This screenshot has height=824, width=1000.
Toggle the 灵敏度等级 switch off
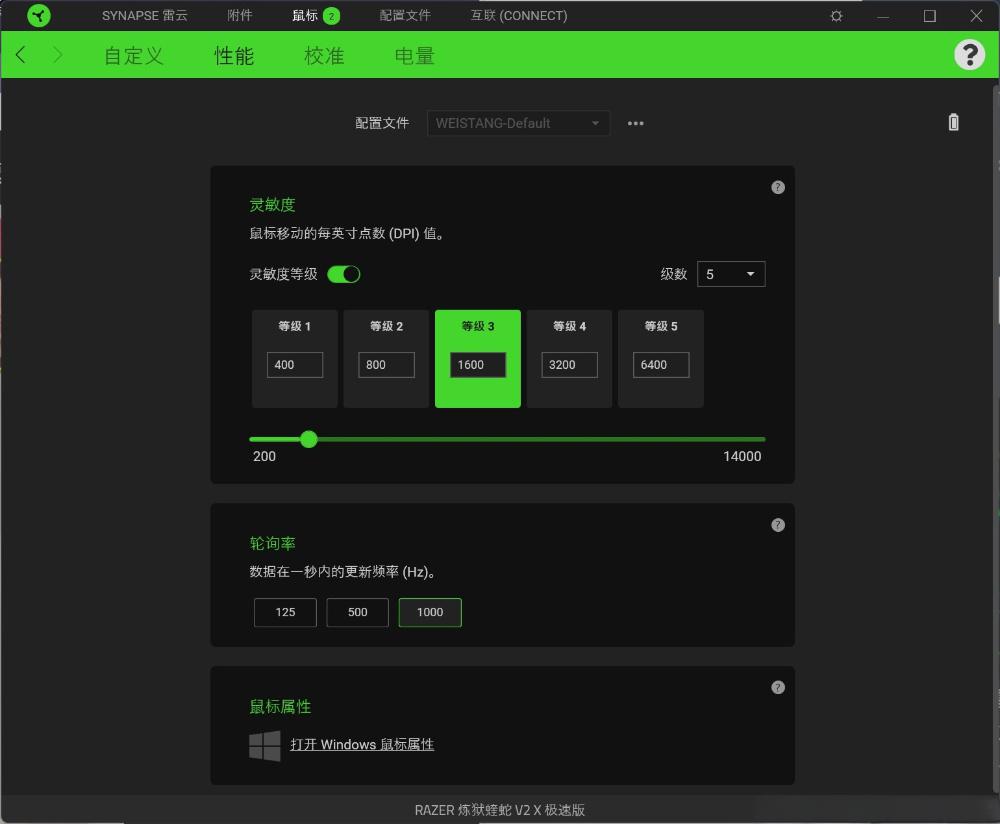344,274
